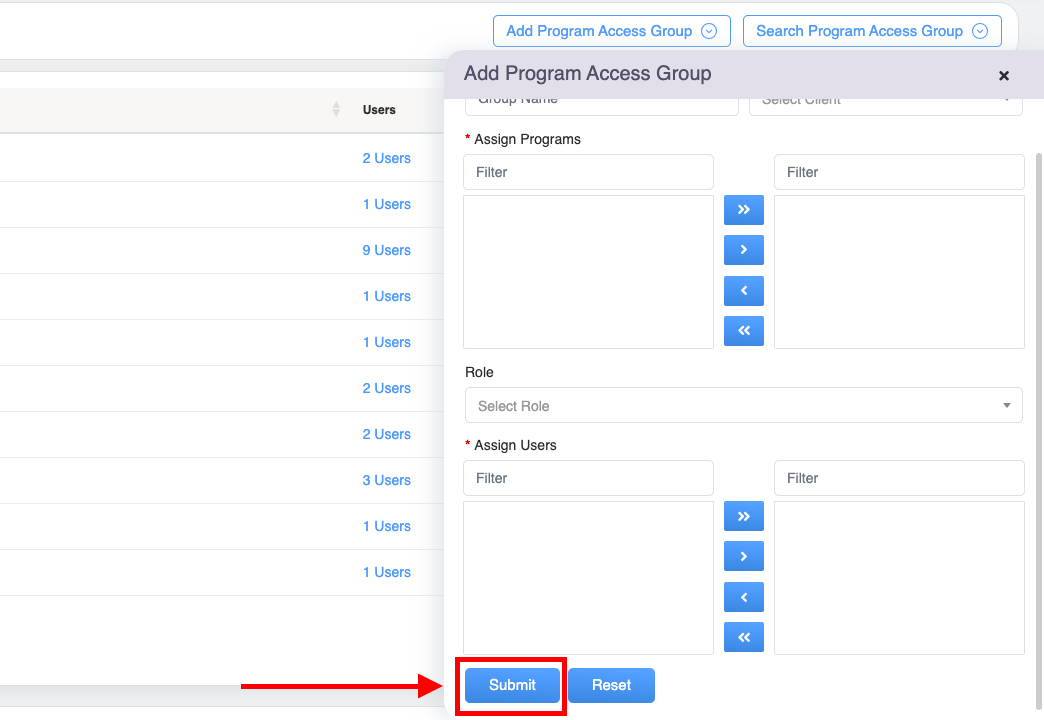The image size is (1044, 720).
Task: Click the selected users Filter field
Action: click(x=898, y=478)
